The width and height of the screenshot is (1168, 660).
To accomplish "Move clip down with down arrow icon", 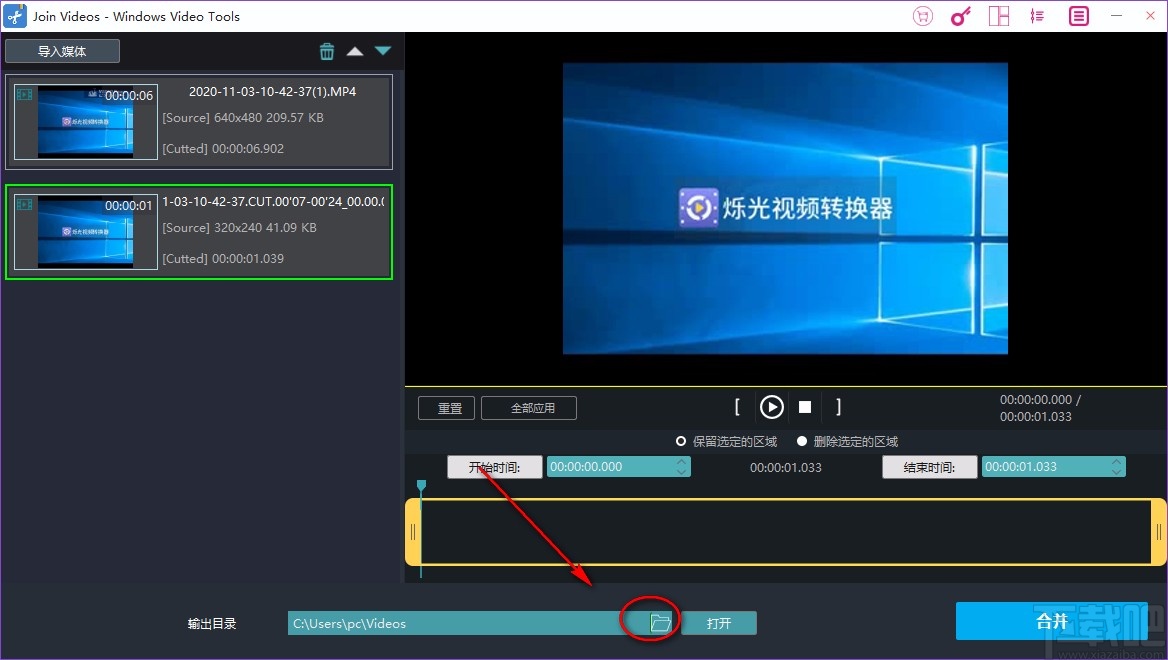I will click(383, 50).
